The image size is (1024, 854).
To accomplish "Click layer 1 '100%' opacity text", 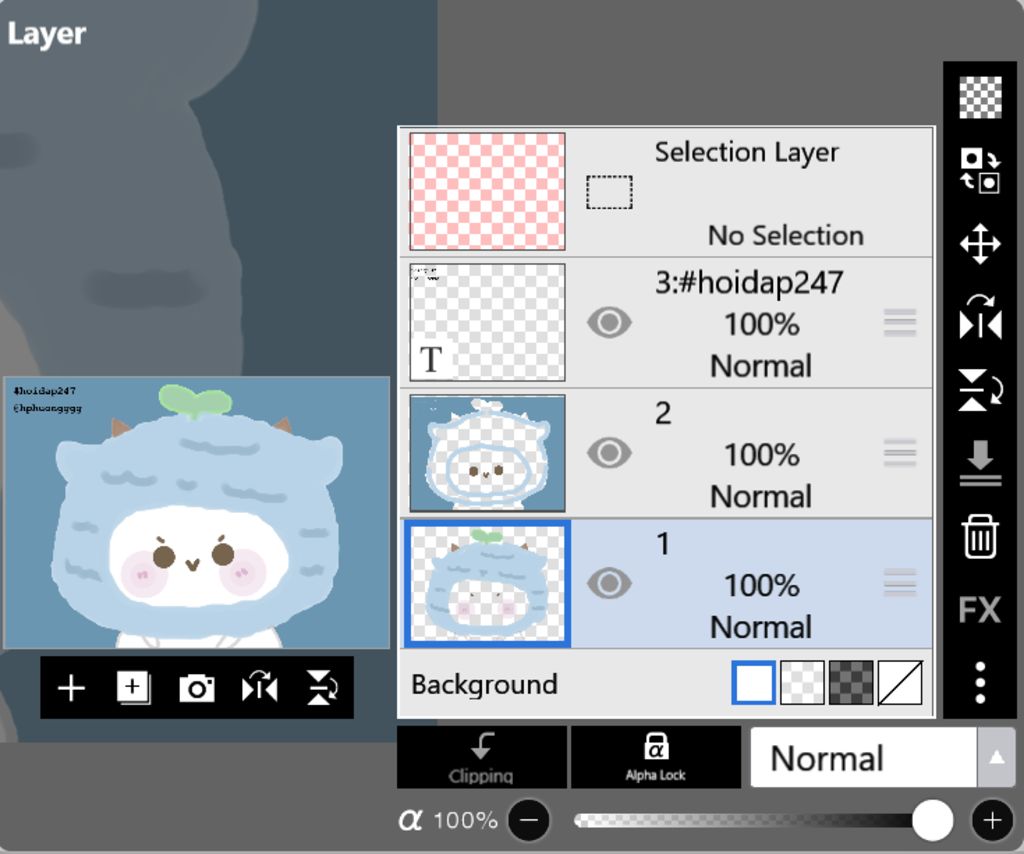I will [761, 586].
